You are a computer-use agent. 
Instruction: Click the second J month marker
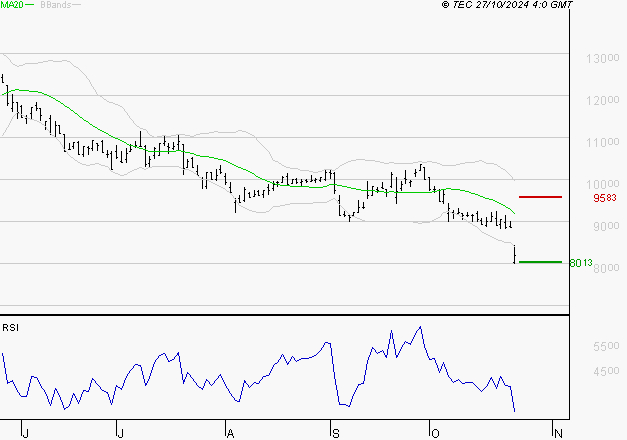click(x=120, y=433)
